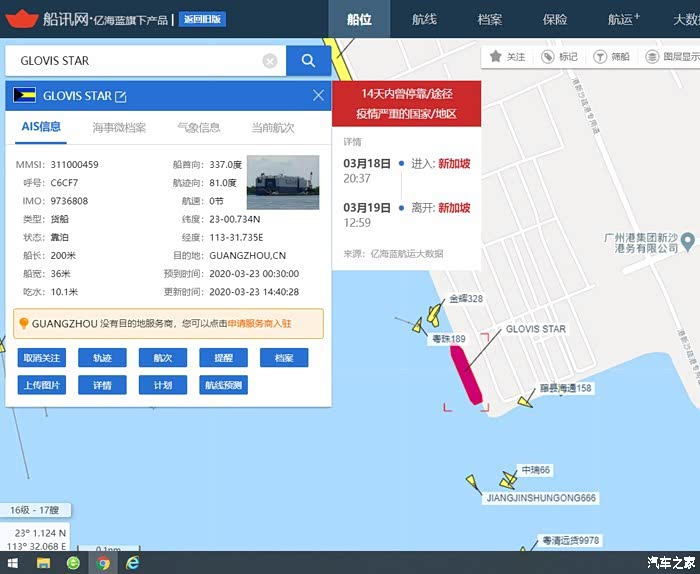This screenshot has height=574, width=700.
Task: Click the 中瑞66 ship icon
Action: point(510,478)
